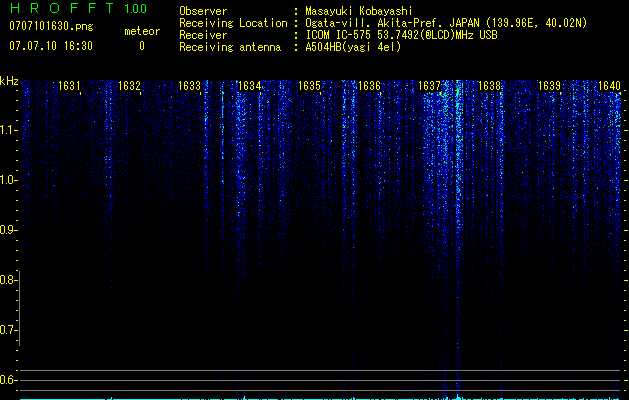Click the date stamp 07.07.10 16:30
The height and width of the screenshot is (400, 629).
[51, 46]
